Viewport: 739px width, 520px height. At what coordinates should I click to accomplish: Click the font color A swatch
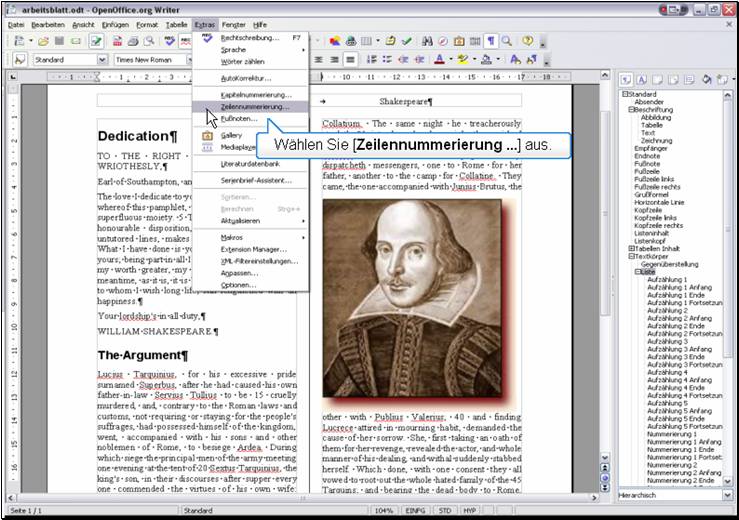click(440, 60)
